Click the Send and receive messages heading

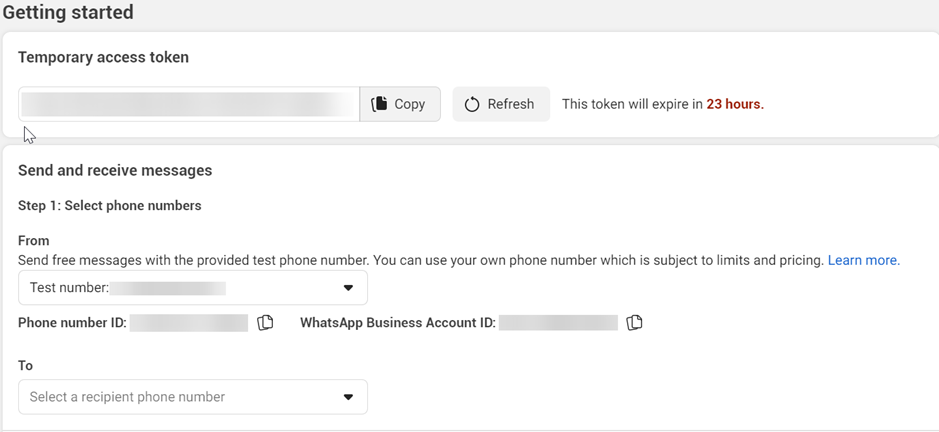tap(115, 171)
